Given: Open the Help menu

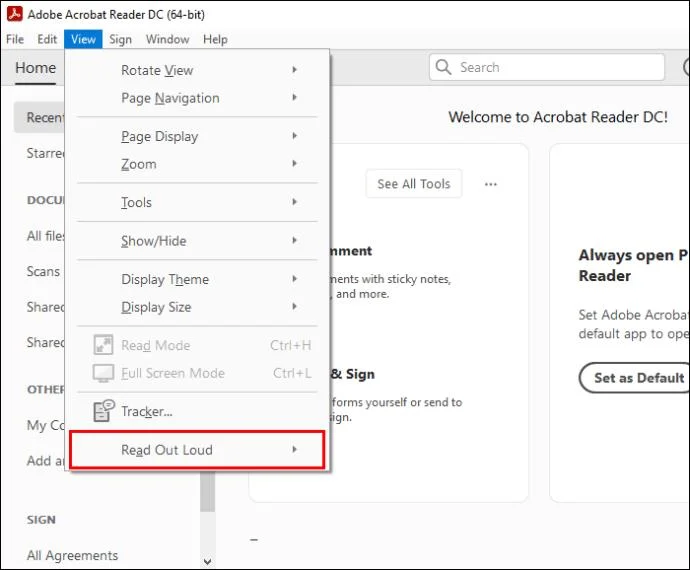Looking at the screenshot, I should click(215, 39).
